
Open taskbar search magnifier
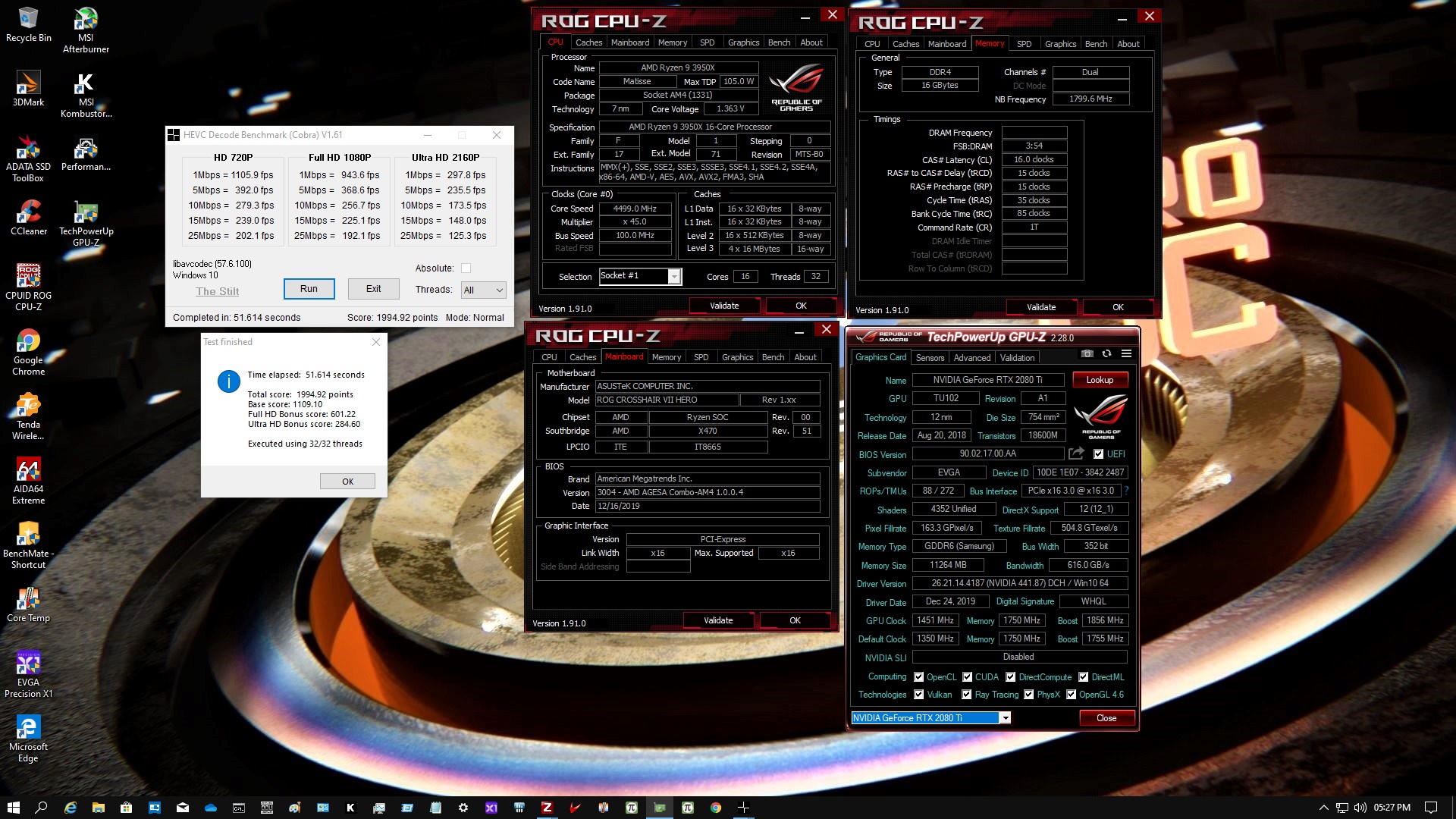[42, 808]
